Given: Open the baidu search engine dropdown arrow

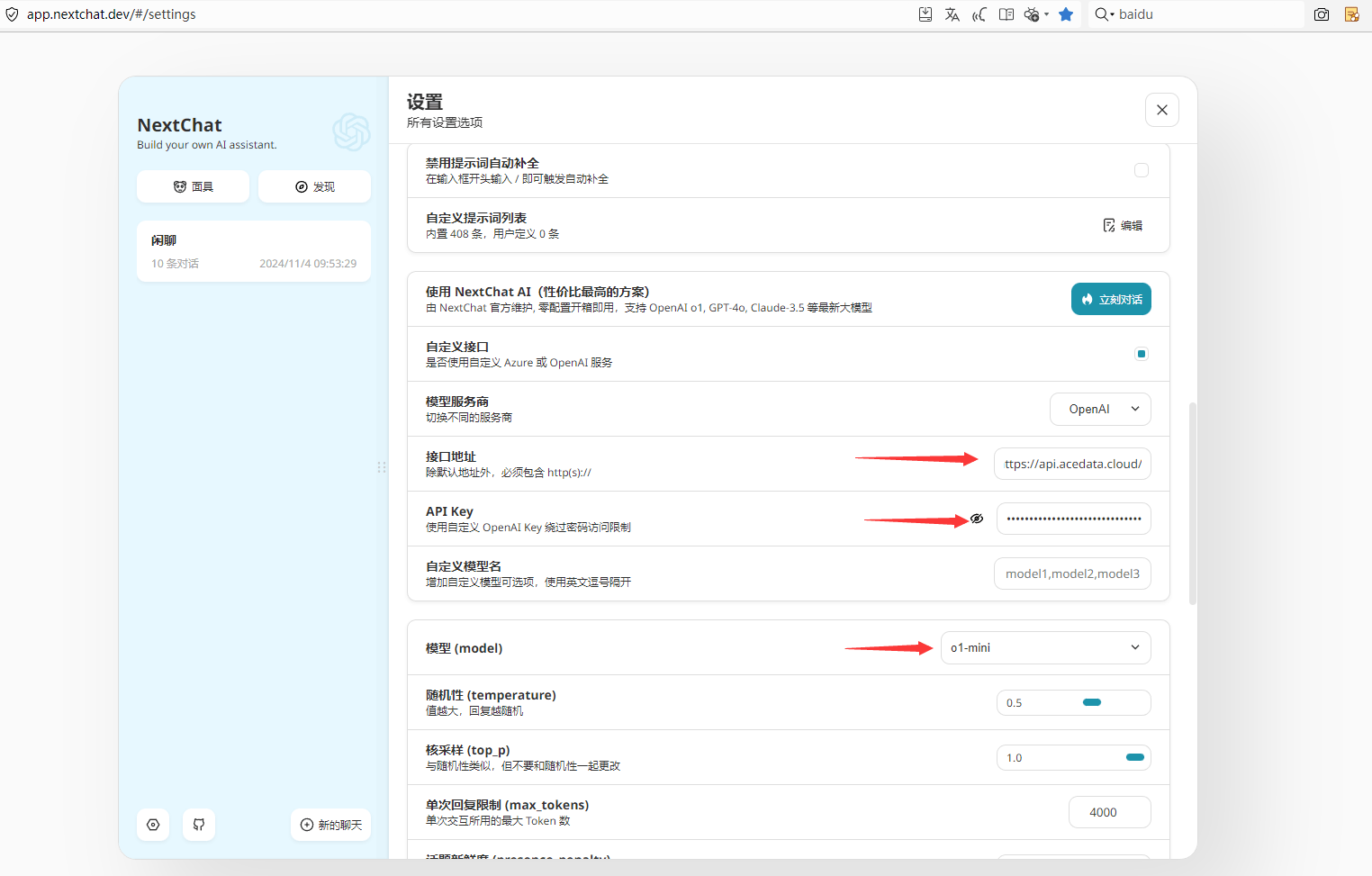Looking at the screenshot, I should click(x=1112, y=14).
